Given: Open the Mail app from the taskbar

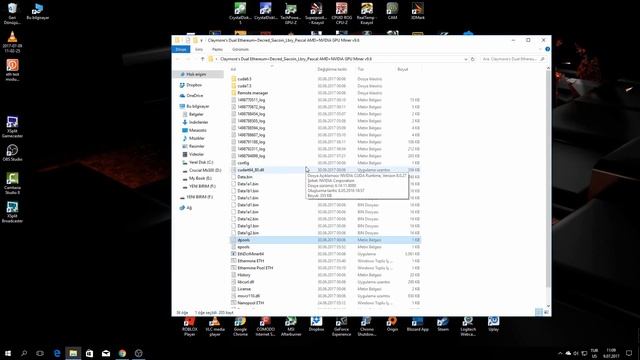Looking at the screenshot, I should point(106,353).
